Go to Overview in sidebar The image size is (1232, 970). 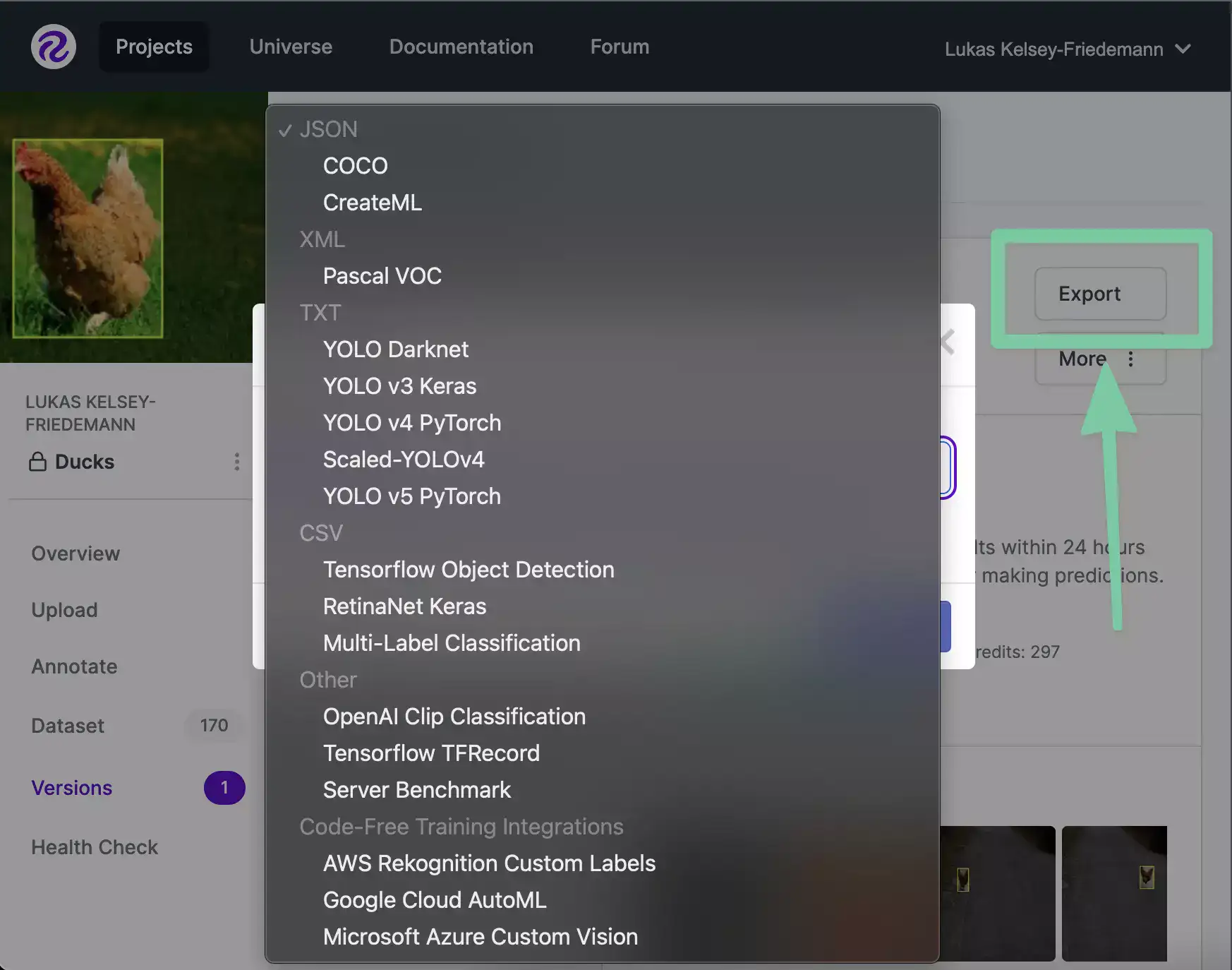click(x=76, y=553)
